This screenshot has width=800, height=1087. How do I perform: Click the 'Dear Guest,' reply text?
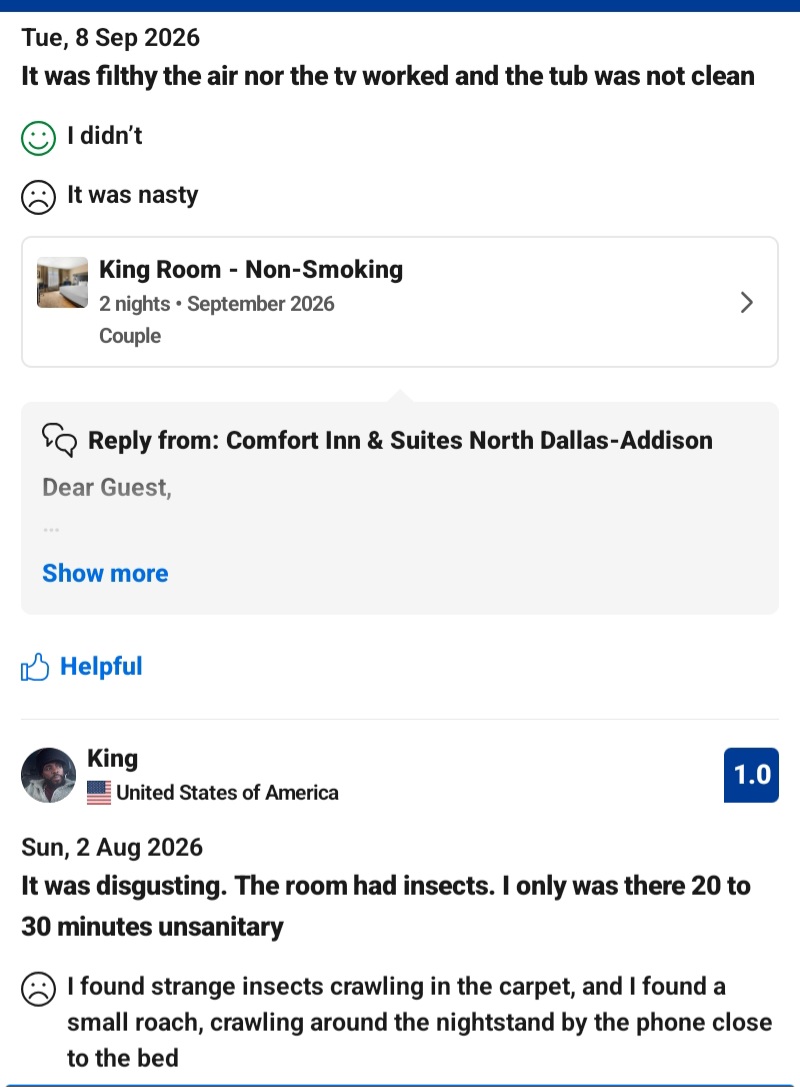coord(107,487)
